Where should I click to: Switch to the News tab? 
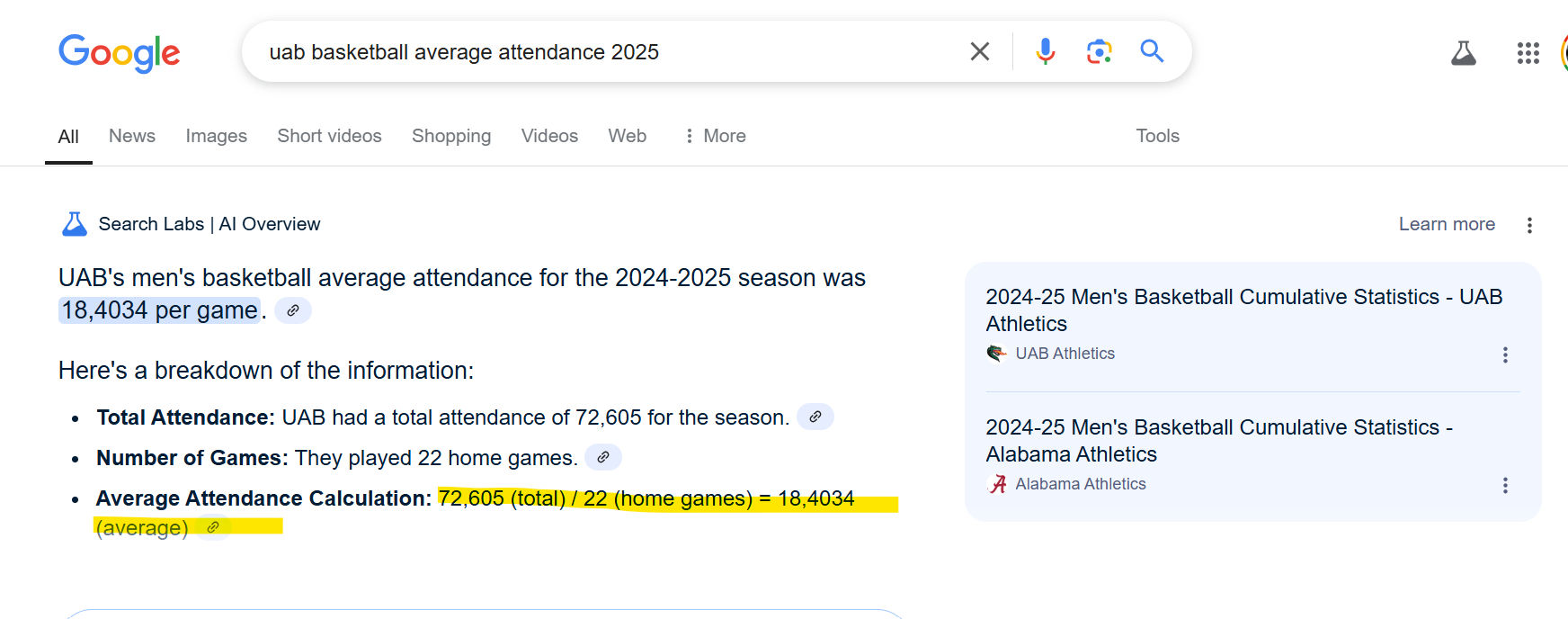click(x=132, y=136)
